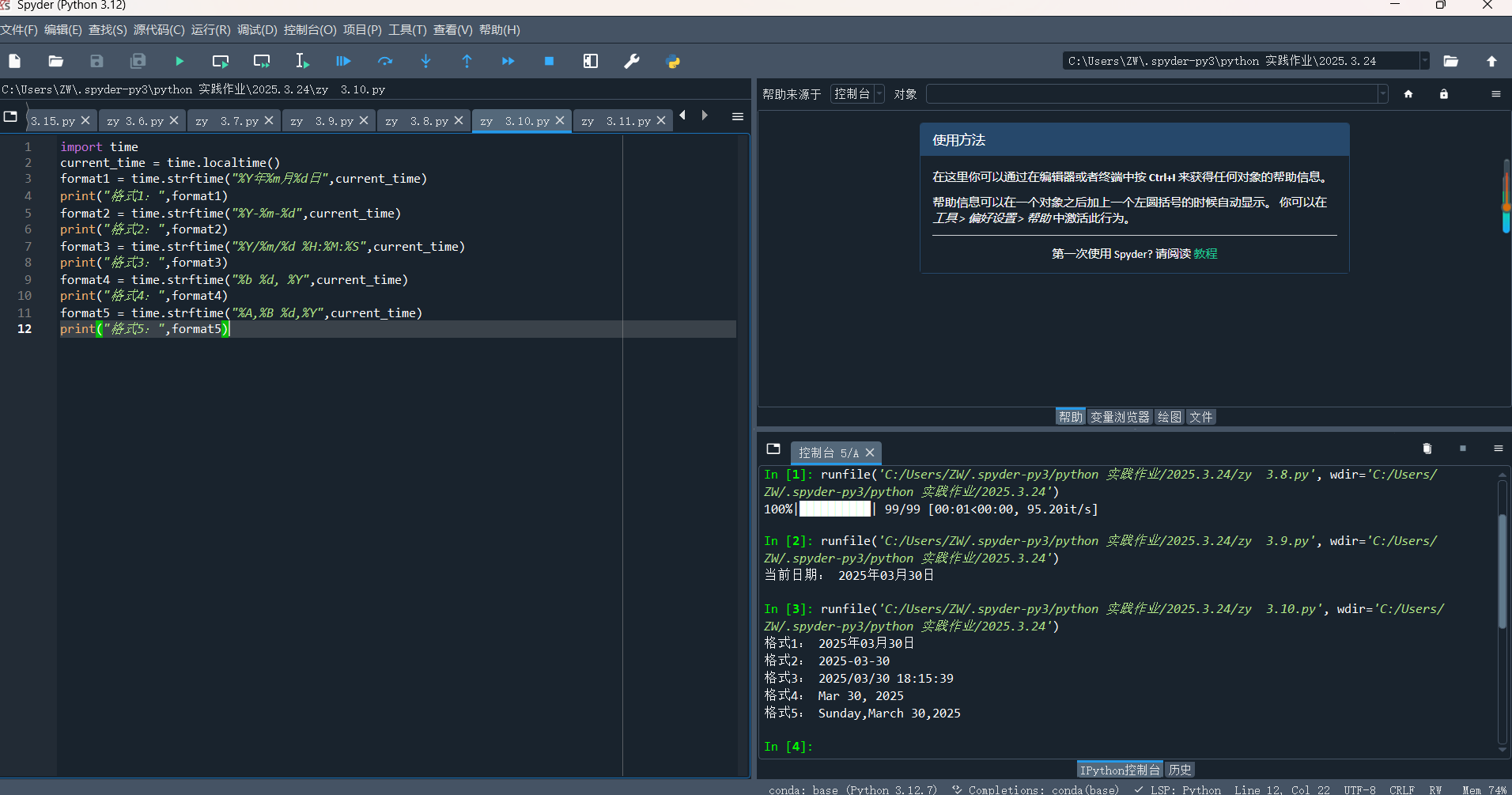Browse working directory folder icon
1512x795 pixels.
pos(1450,61)
